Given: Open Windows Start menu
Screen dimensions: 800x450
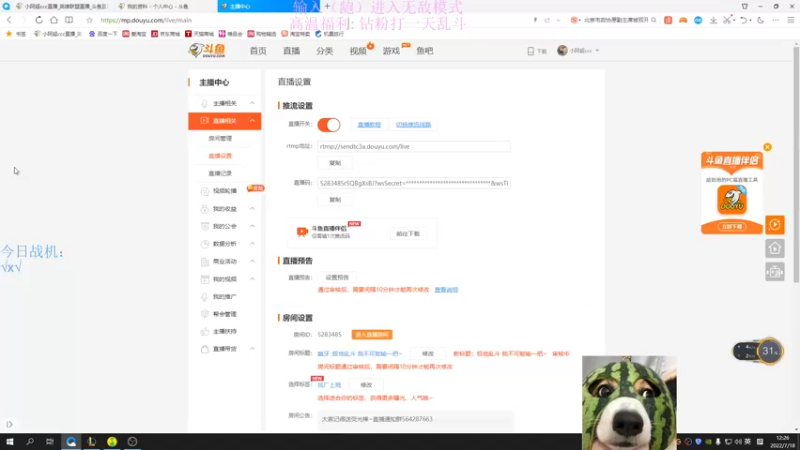Looking at the screenshot, I should [10, 441].
